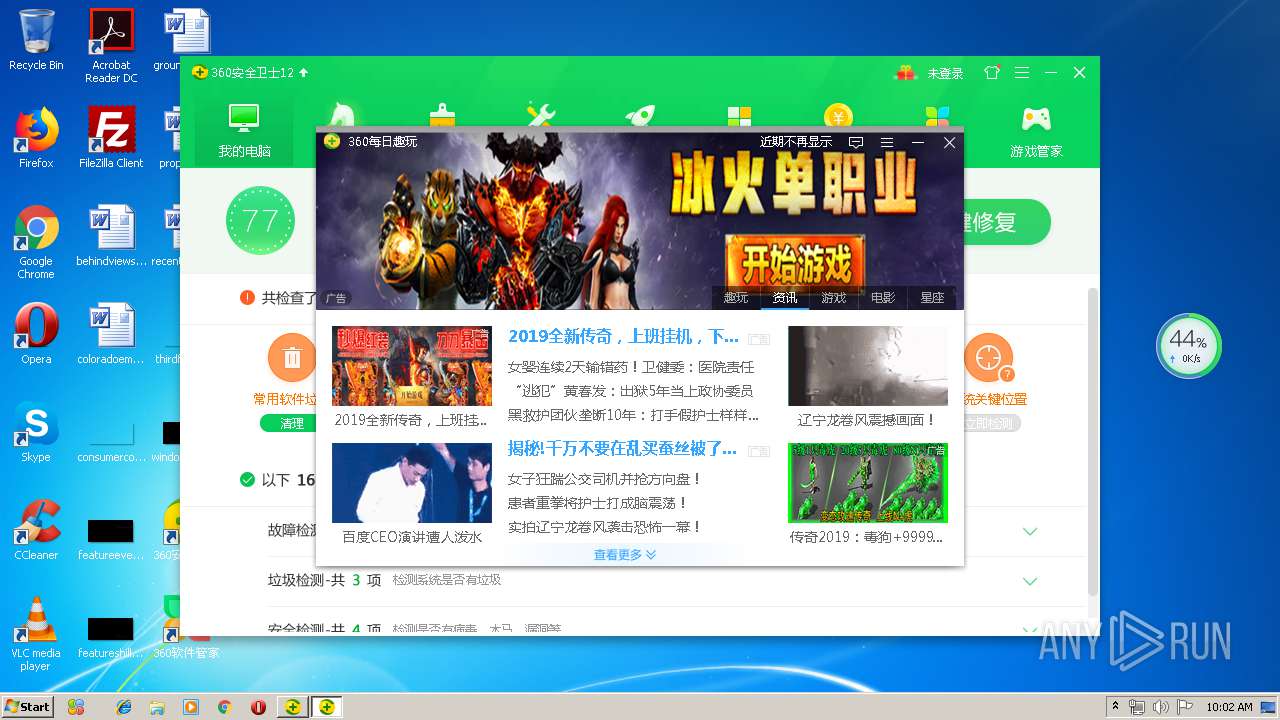Click the feedback message icon in popup title bar
The image size is (1280, 720).
[856, 143]
